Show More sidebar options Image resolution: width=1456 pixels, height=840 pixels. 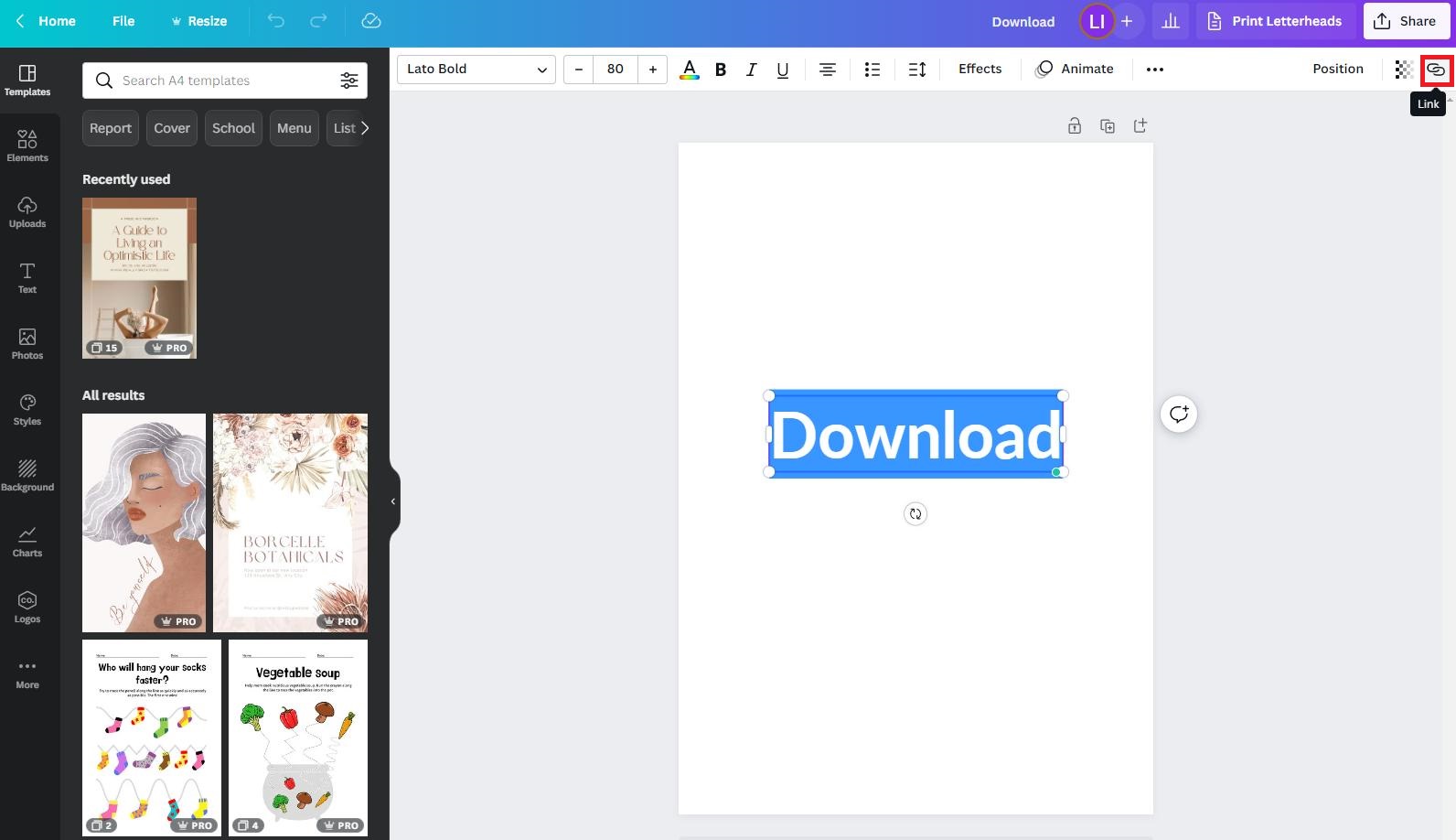tap(27, 673)
